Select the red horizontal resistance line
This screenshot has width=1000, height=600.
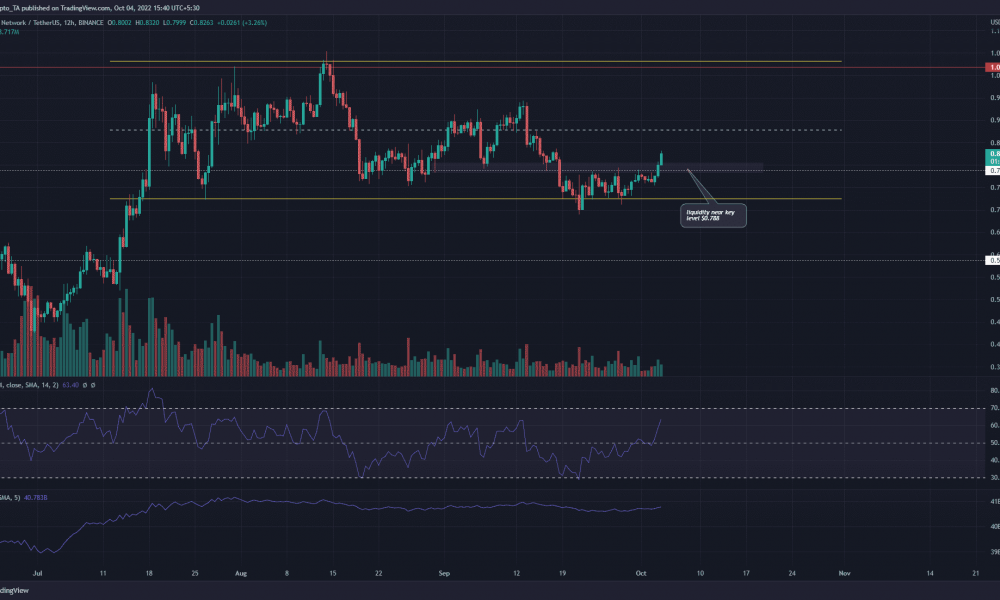coord(492,67)
